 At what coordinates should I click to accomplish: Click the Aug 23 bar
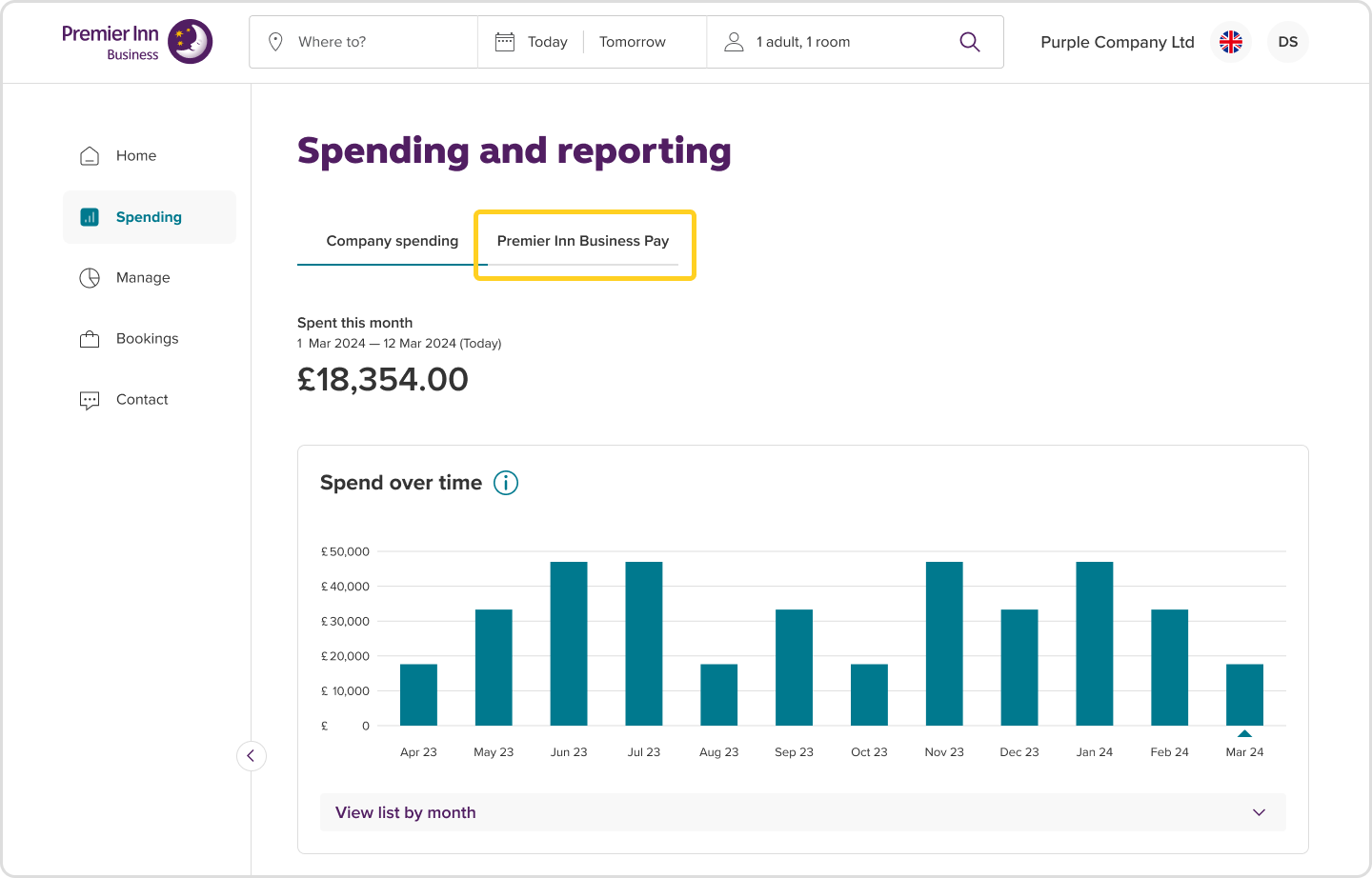click(x=719, y=695)
